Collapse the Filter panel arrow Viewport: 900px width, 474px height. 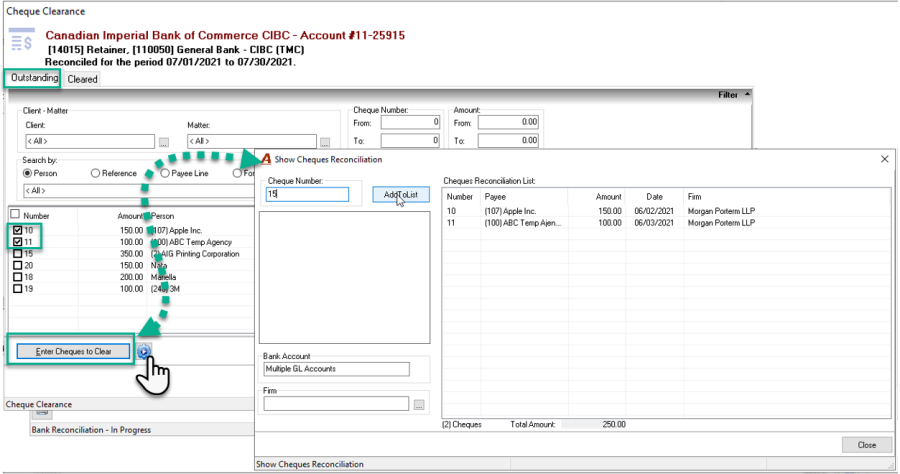tap(747, 94)
